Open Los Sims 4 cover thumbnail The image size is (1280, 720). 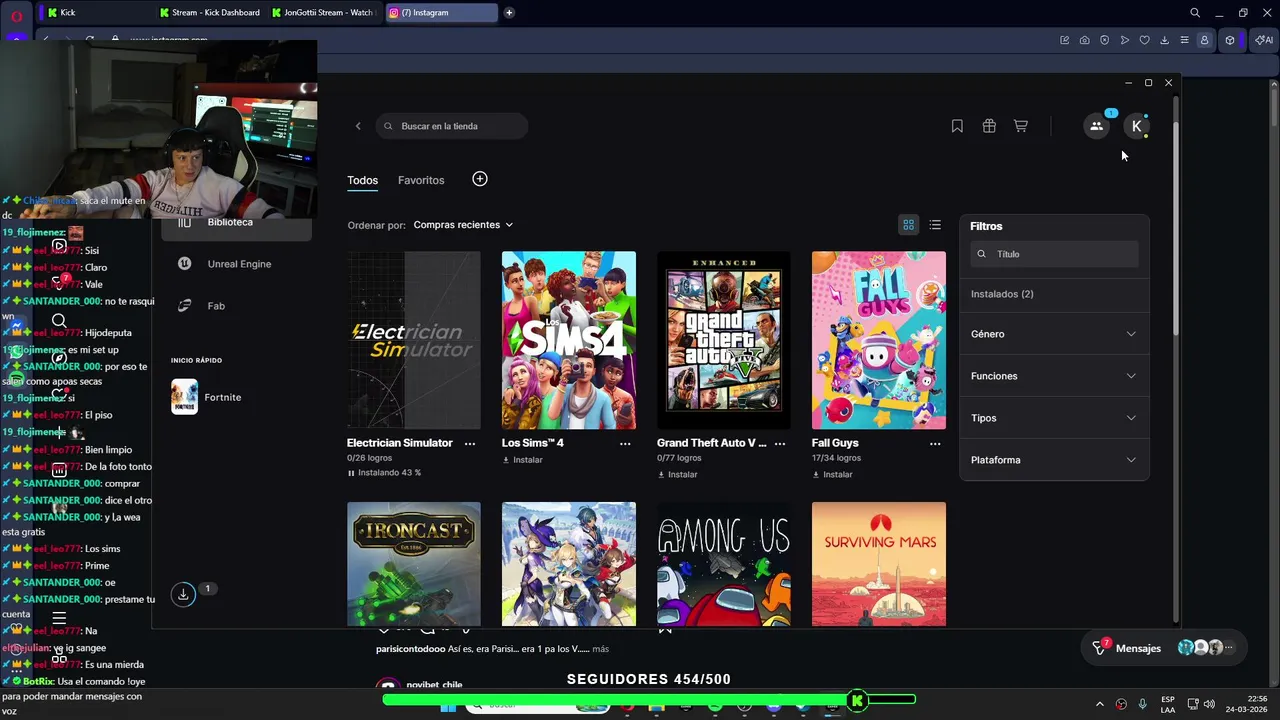(569, 340)
